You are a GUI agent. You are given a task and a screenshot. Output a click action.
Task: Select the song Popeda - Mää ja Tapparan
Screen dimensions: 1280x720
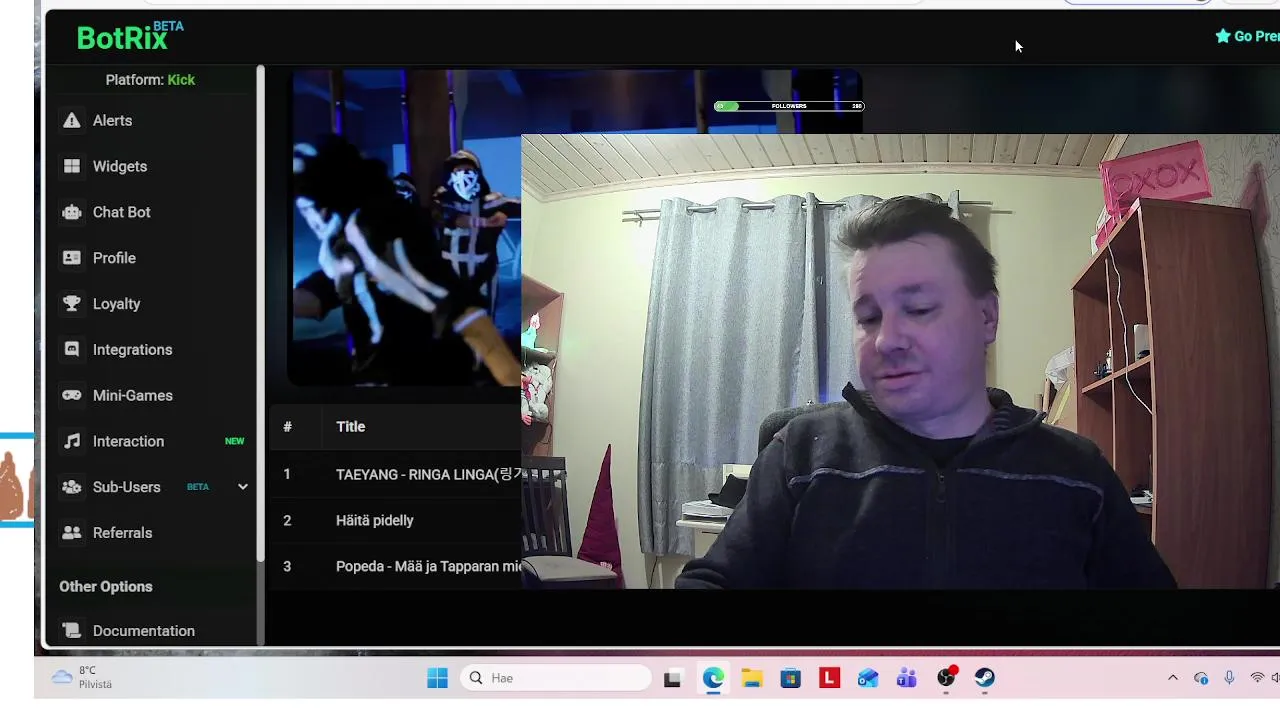[429, 566]
